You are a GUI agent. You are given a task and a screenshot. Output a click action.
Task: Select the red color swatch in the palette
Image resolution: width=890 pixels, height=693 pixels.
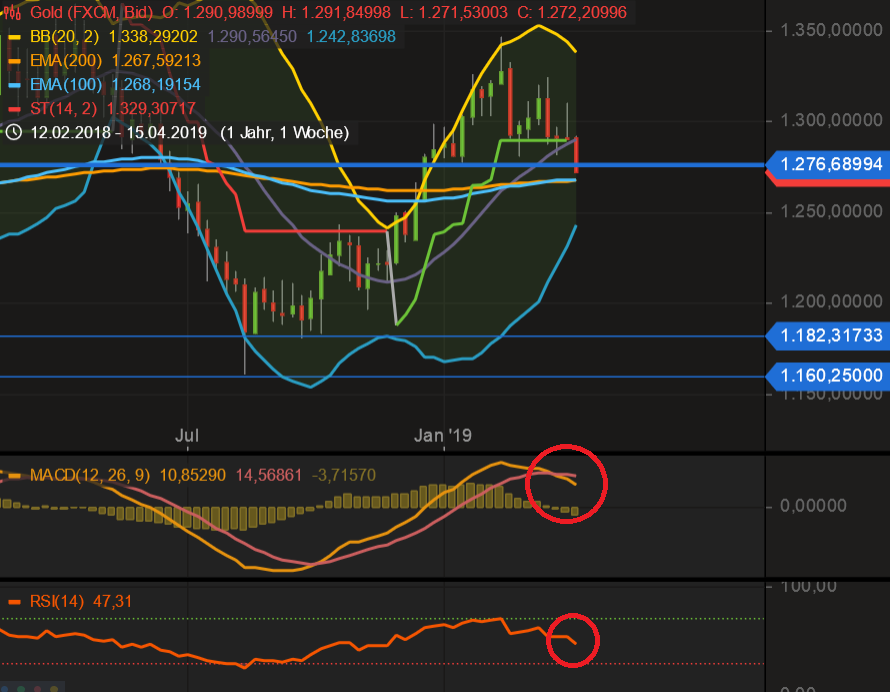click(38, 689)
